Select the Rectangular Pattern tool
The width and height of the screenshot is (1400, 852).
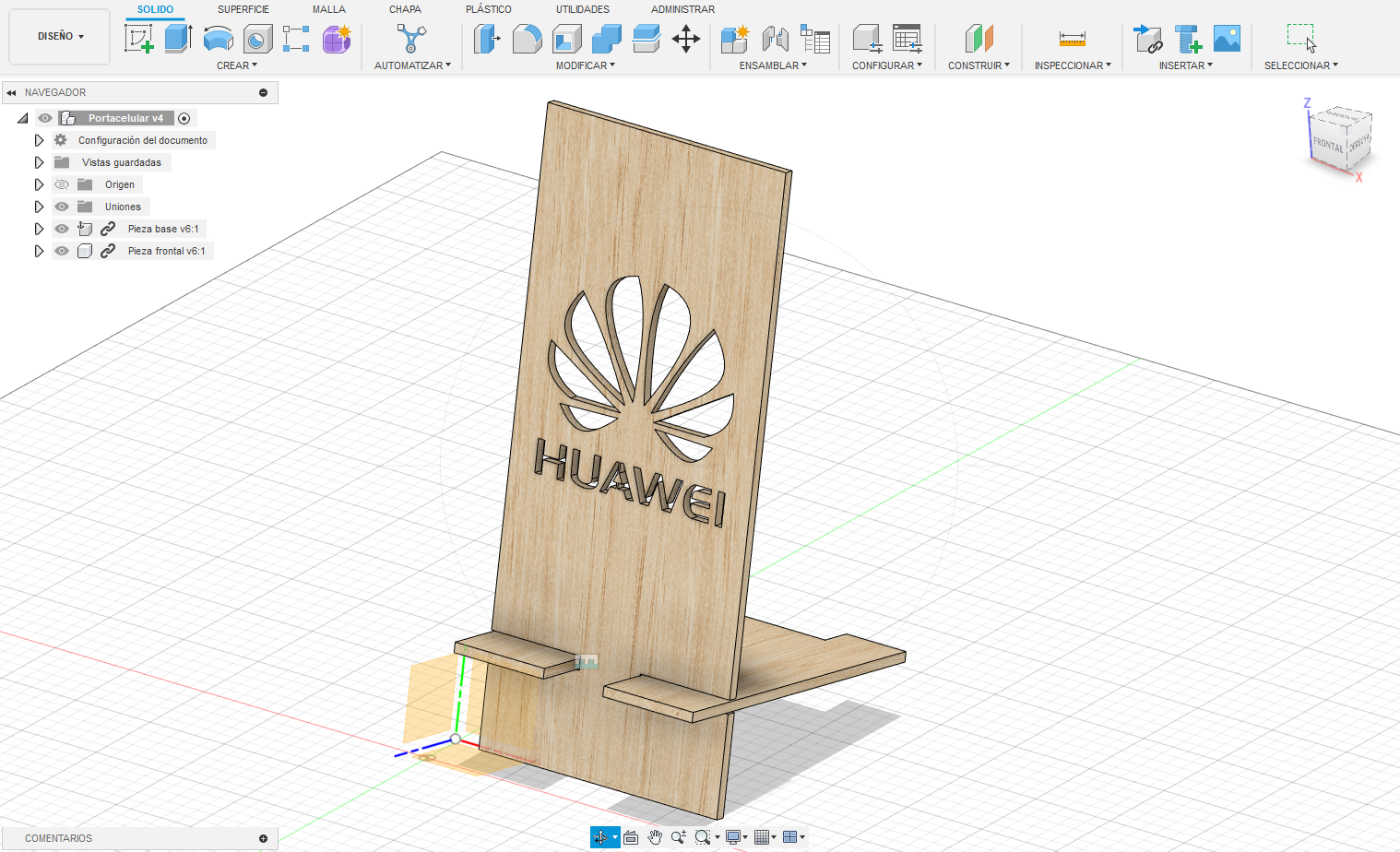(296, 39)
